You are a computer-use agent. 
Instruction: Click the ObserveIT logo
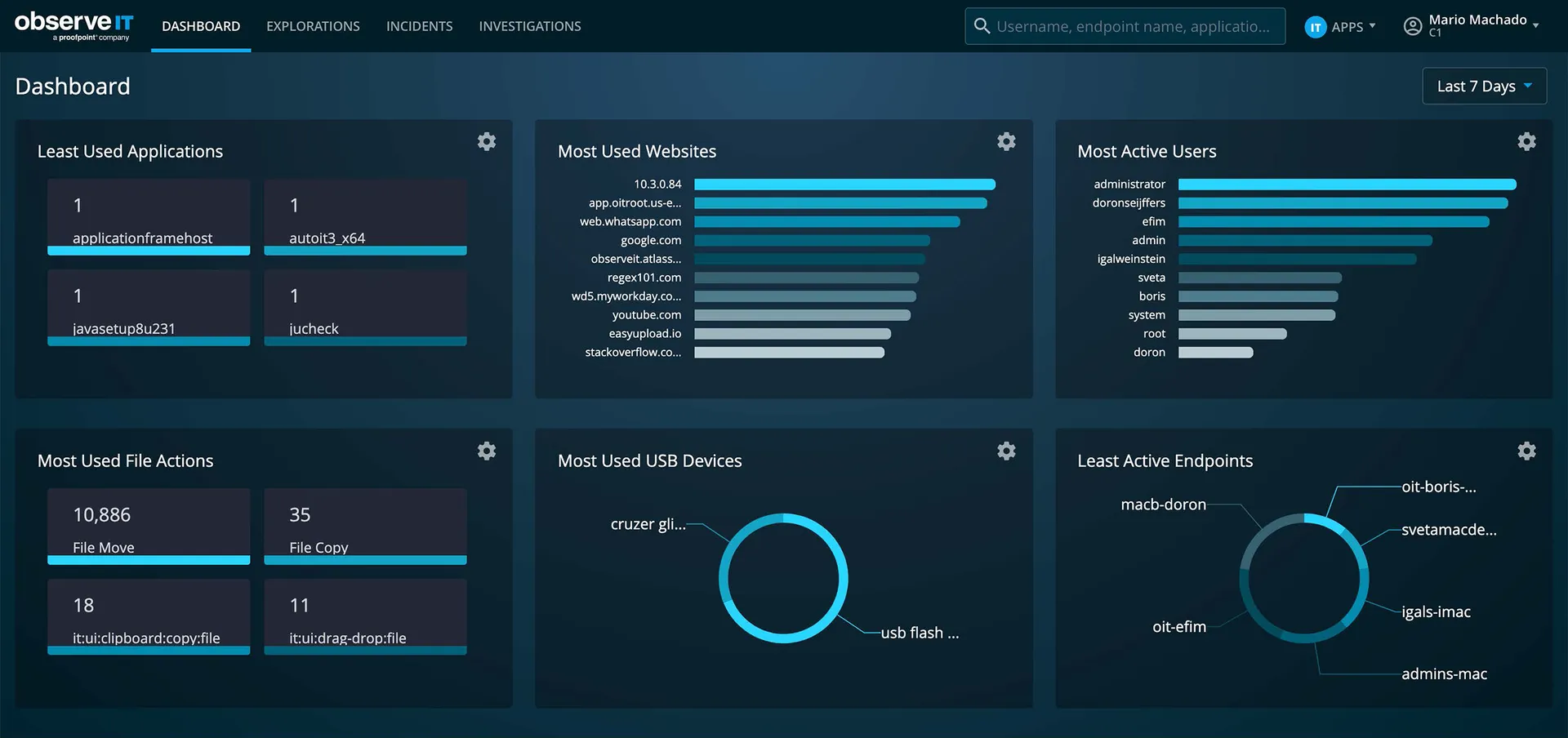[x=73, y=25]
